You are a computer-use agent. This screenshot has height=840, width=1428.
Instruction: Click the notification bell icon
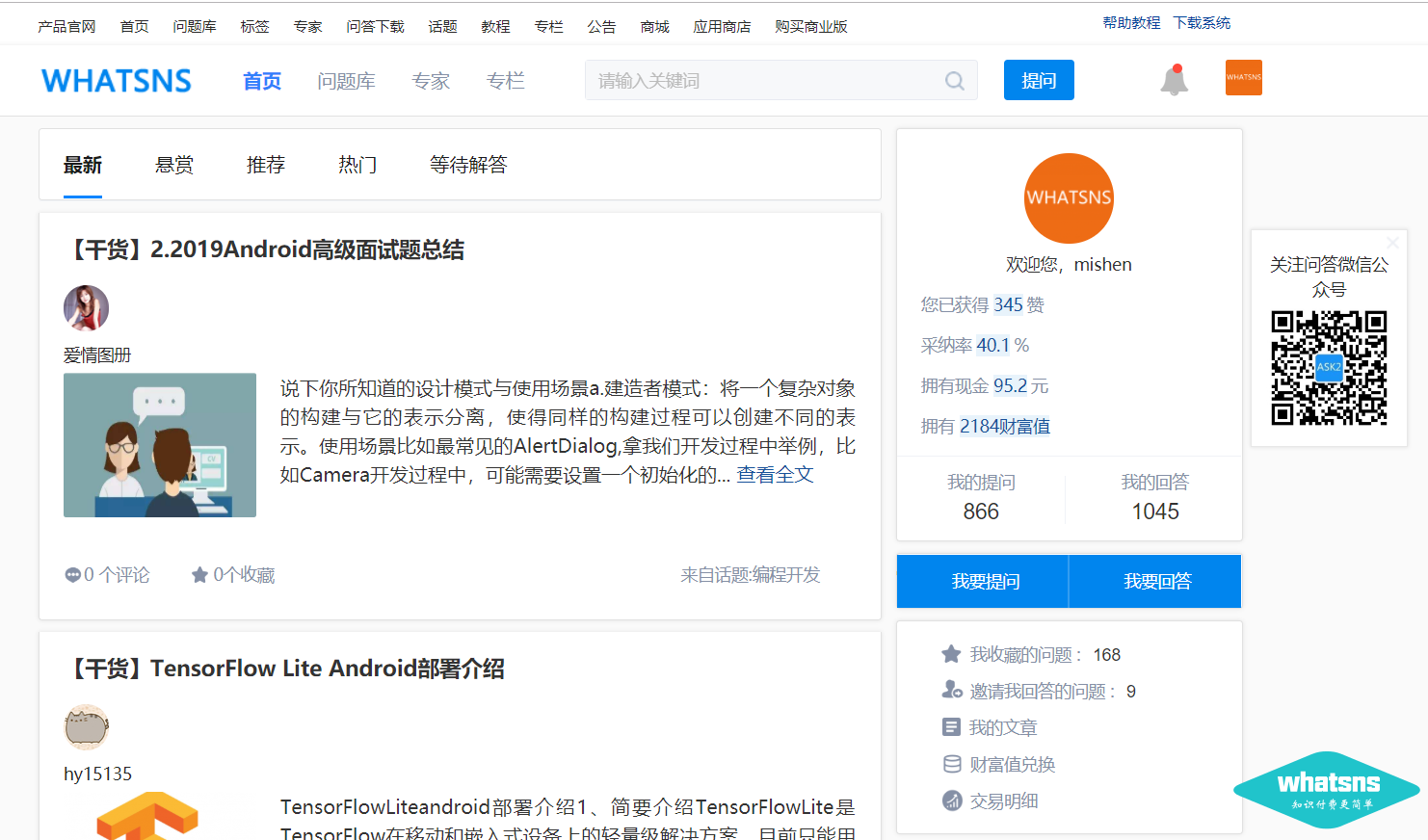point(1174,80)
